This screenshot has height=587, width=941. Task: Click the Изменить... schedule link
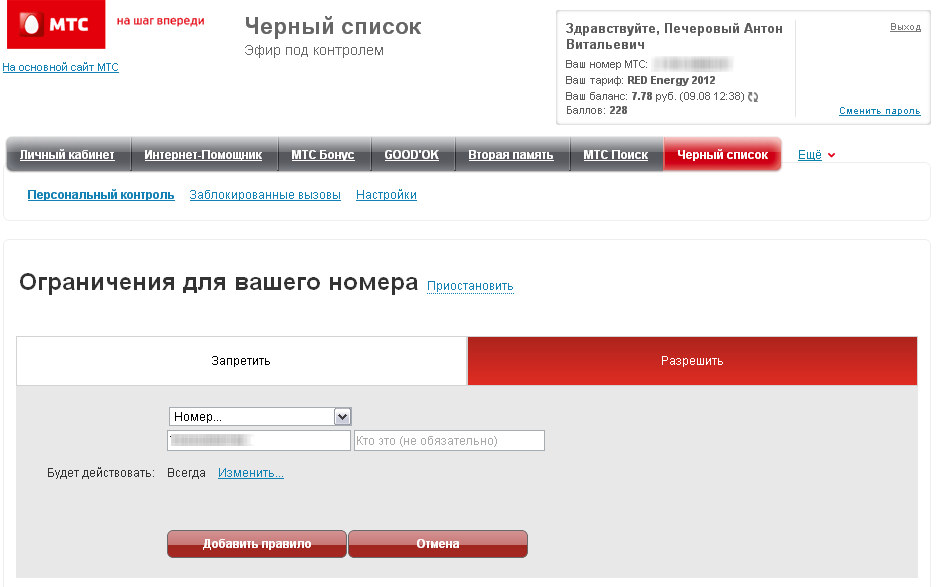tap(251, 473)
